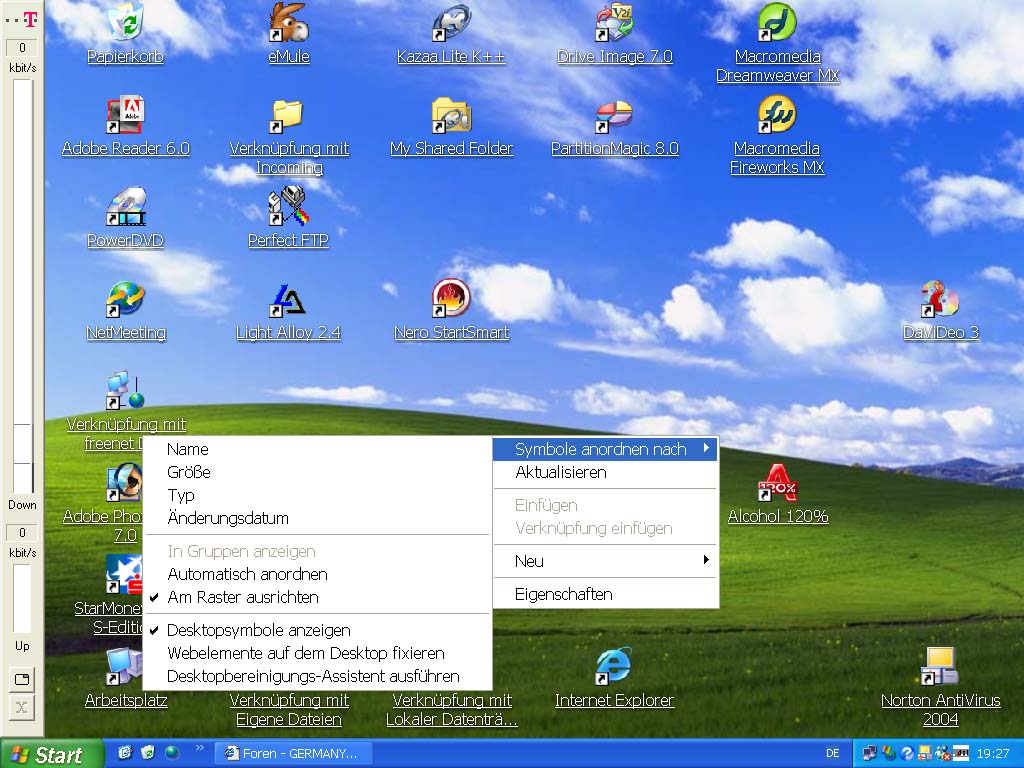Switch to Foren - GERMANY taskbar window

[x=293, y=754]
